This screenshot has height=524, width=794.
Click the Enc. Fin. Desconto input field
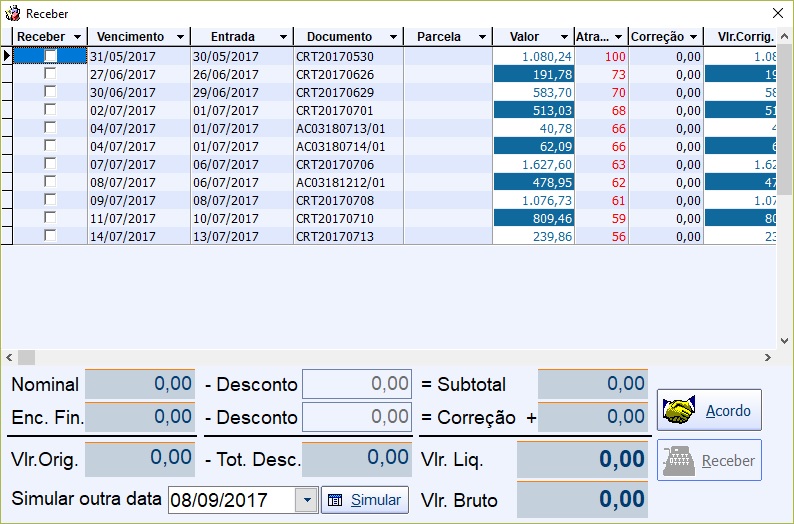357,417
